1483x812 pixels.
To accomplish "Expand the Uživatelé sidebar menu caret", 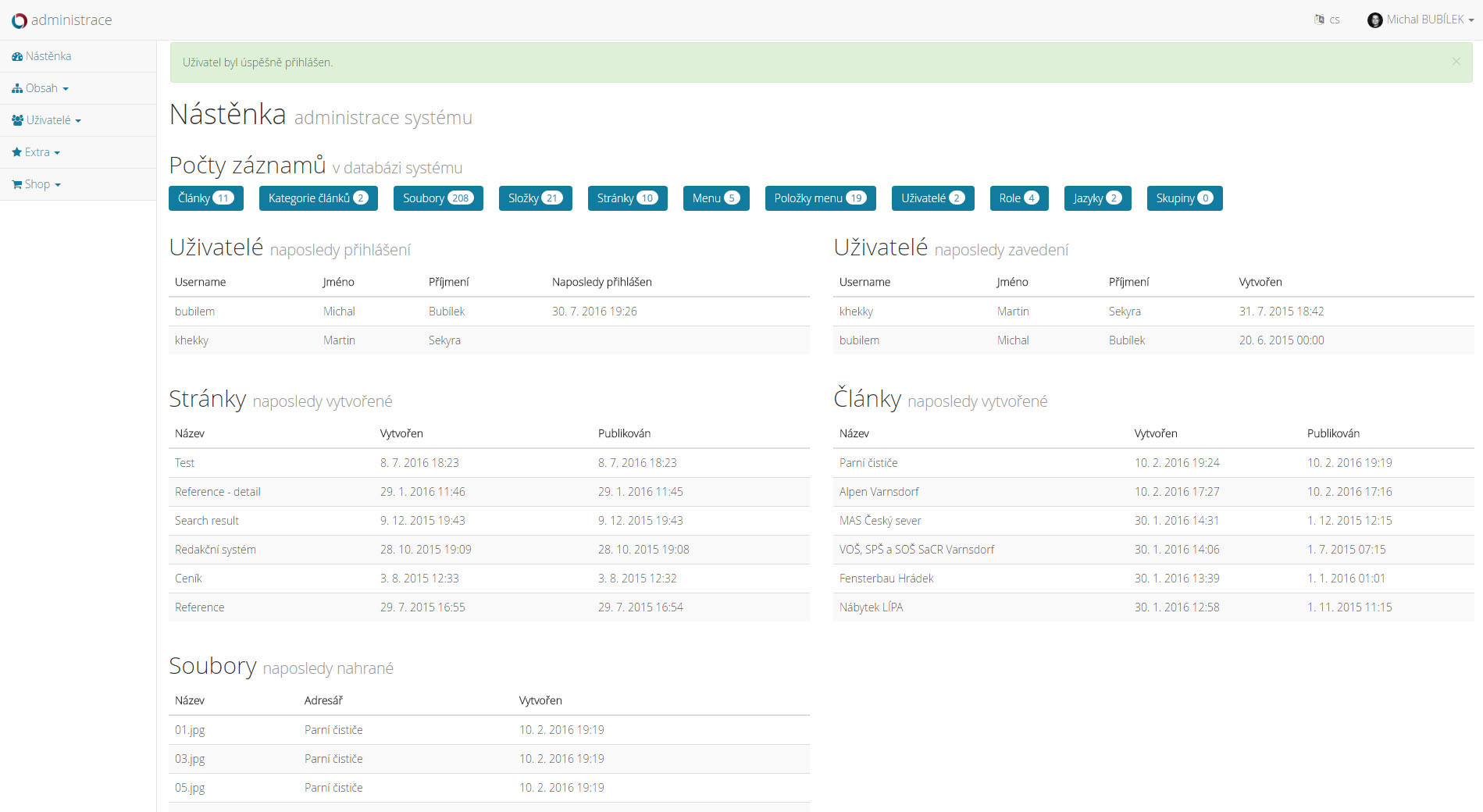I will pos(78,121).
